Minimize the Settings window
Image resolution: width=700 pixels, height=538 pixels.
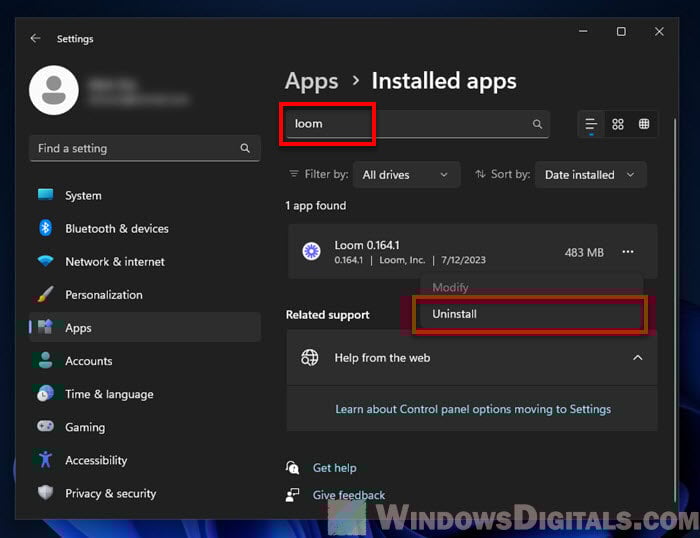tap(583, 32)
